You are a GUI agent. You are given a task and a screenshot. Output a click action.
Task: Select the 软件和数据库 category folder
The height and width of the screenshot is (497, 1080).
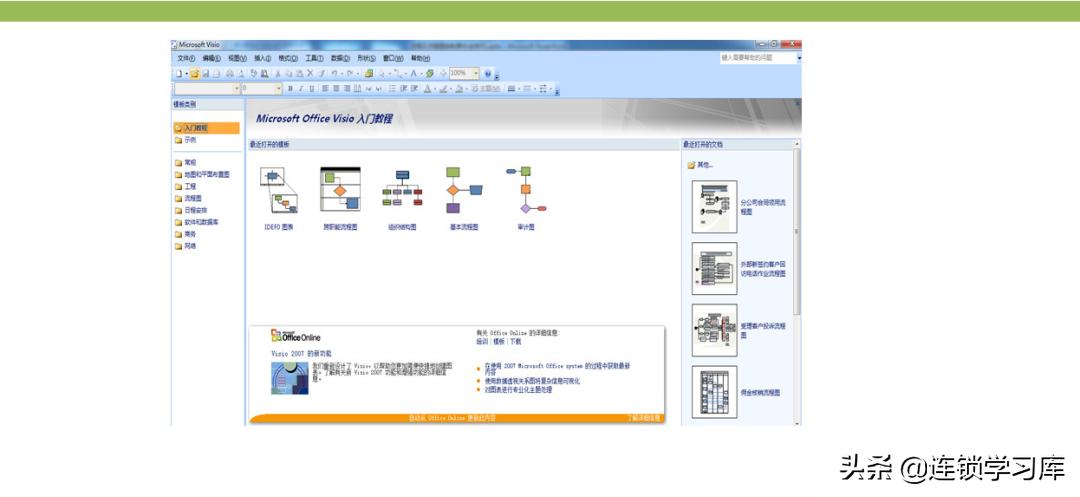coord(197,222)
